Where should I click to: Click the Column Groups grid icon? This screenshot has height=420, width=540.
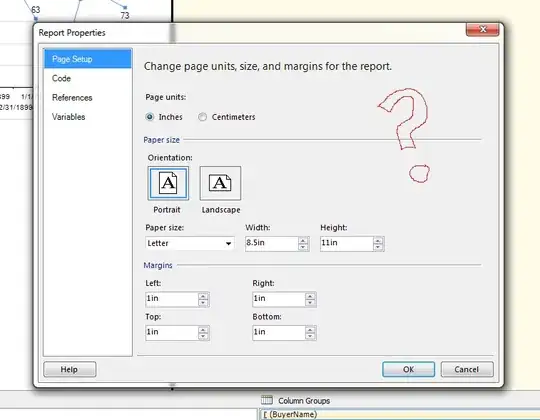[x=267, y=400]
